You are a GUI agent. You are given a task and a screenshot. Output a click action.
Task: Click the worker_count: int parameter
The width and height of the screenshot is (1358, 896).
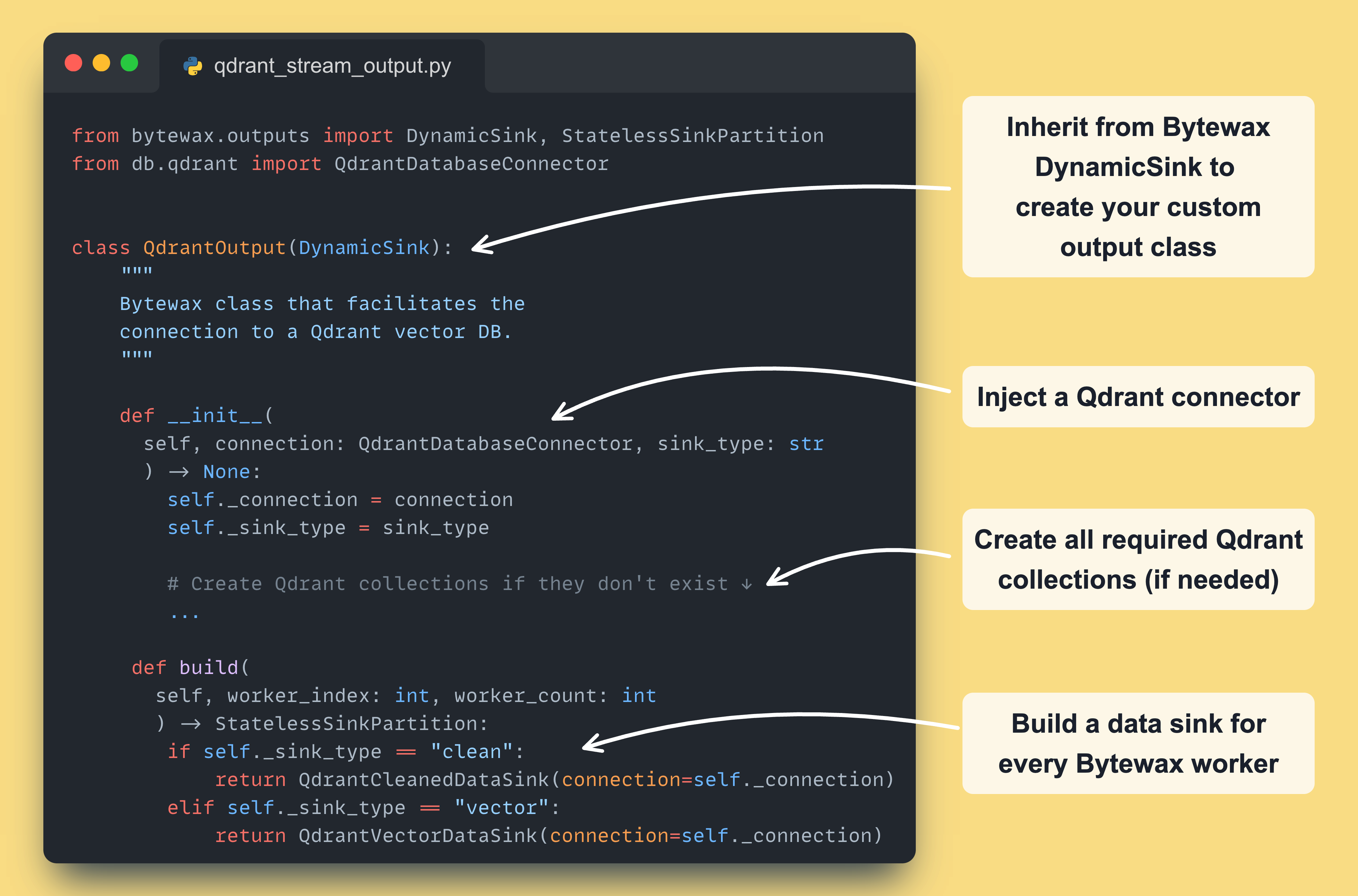(x=555, y=696)
